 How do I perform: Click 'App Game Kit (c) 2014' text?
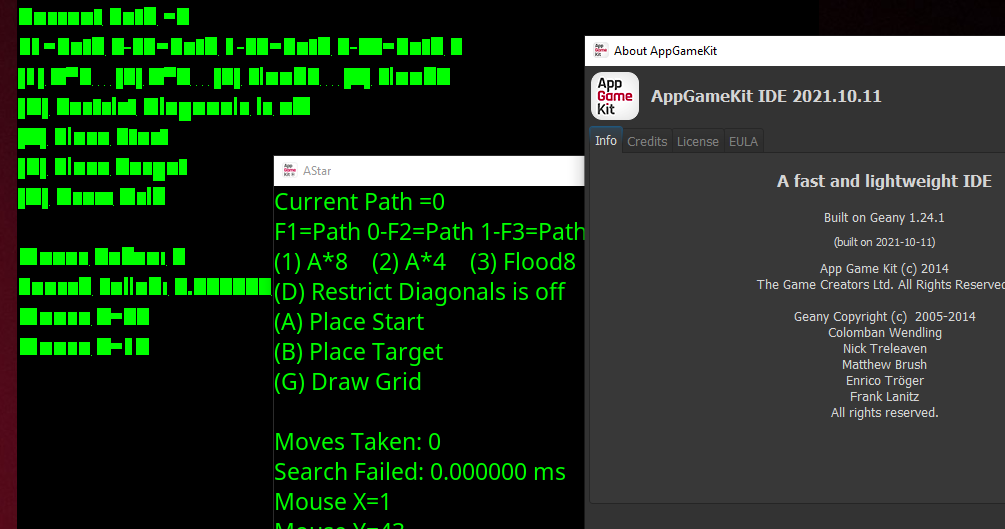(884, 269)
